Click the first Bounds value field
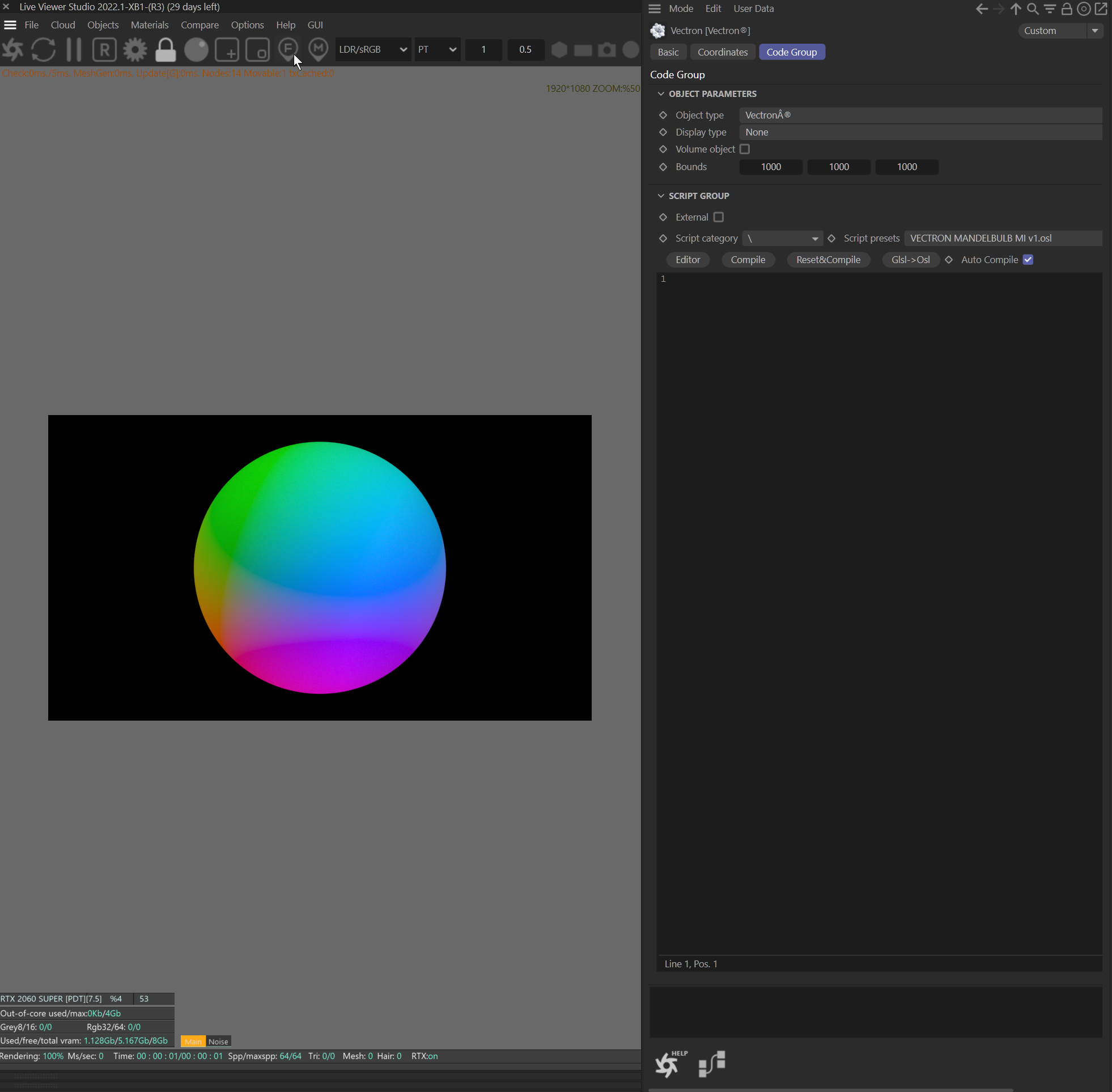Viewport: 1112px width, 1092px height. click(x=770, y=167)
